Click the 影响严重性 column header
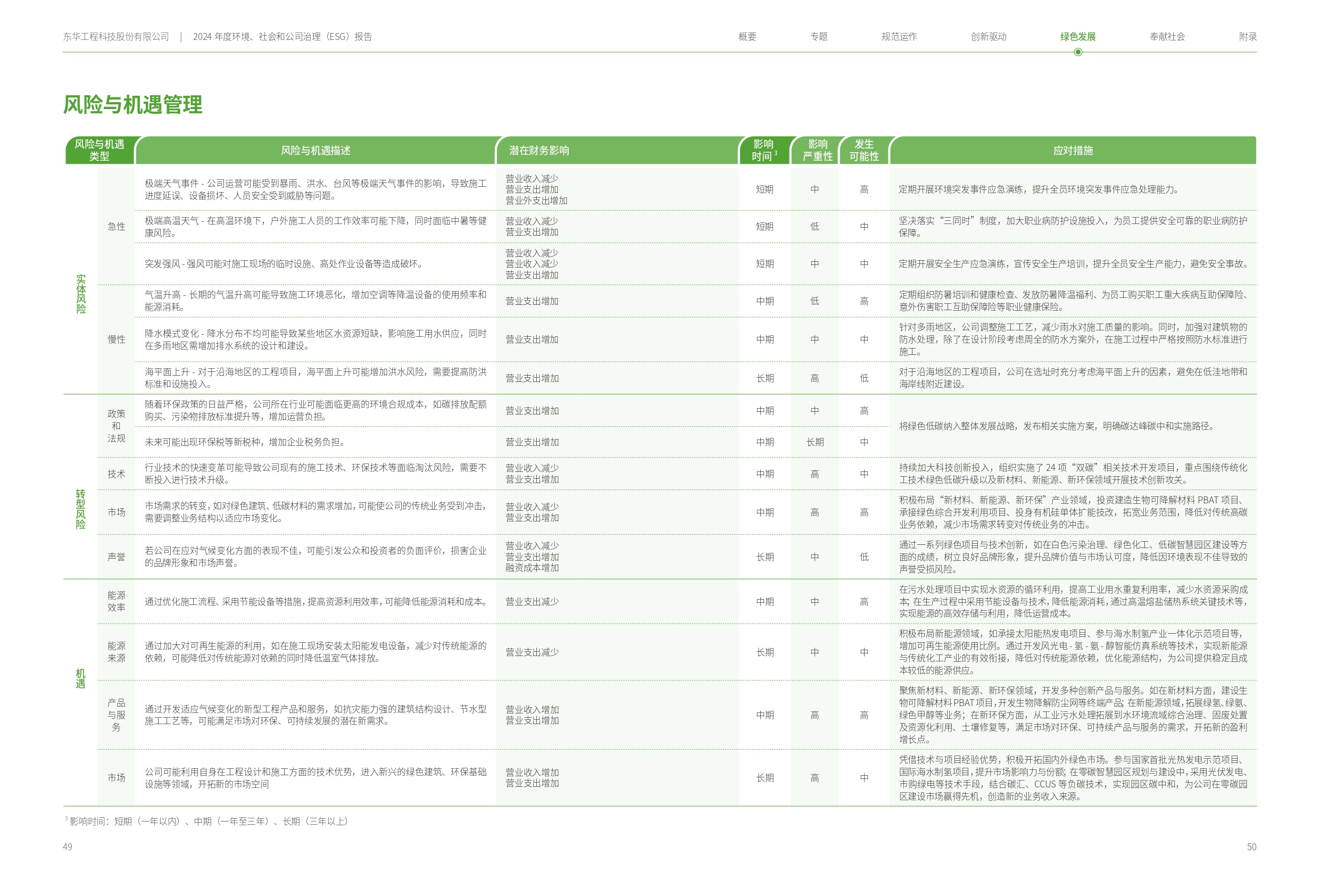This screenshot has height=896, width=1320. [817, 151]
